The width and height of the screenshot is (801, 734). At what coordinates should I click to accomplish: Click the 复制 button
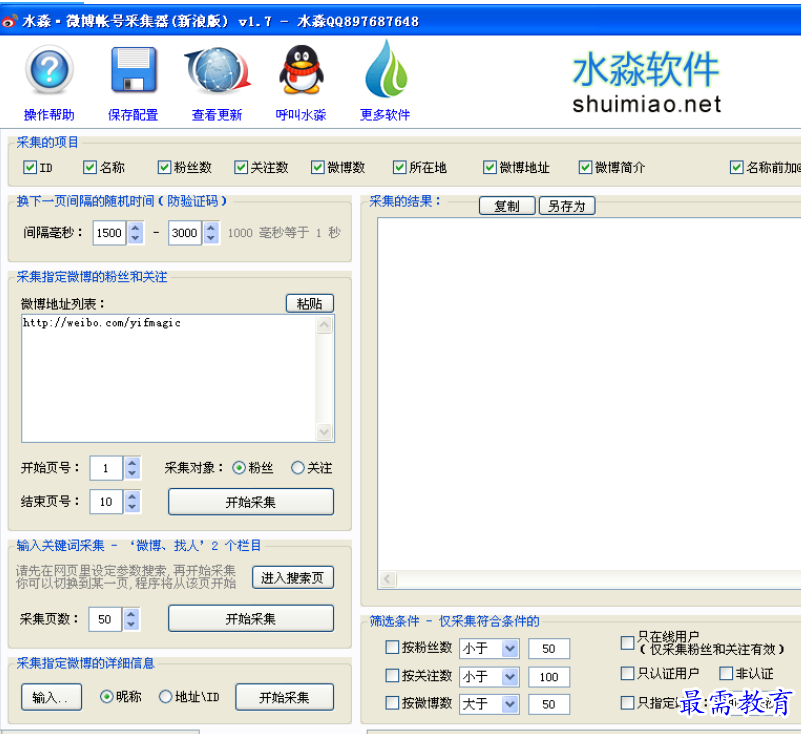507,206
